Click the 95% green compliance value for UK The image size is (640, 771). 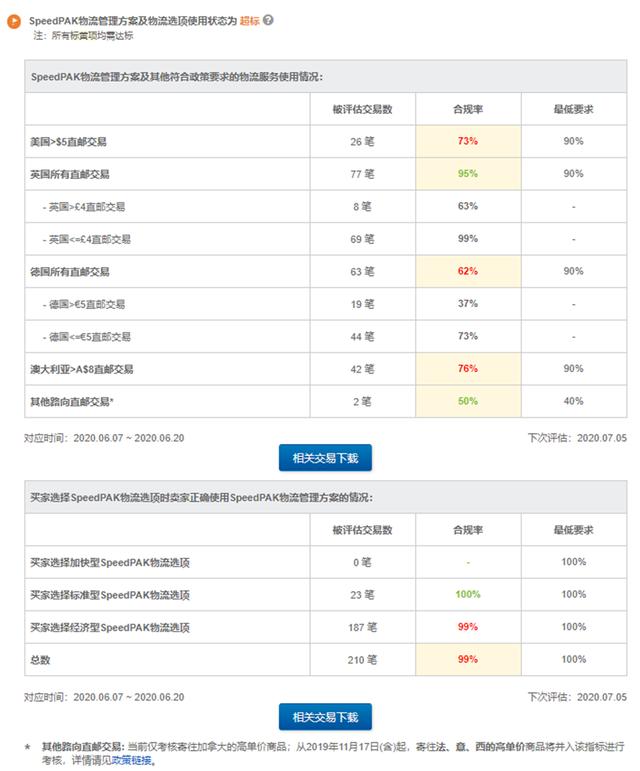coord(467,174)
